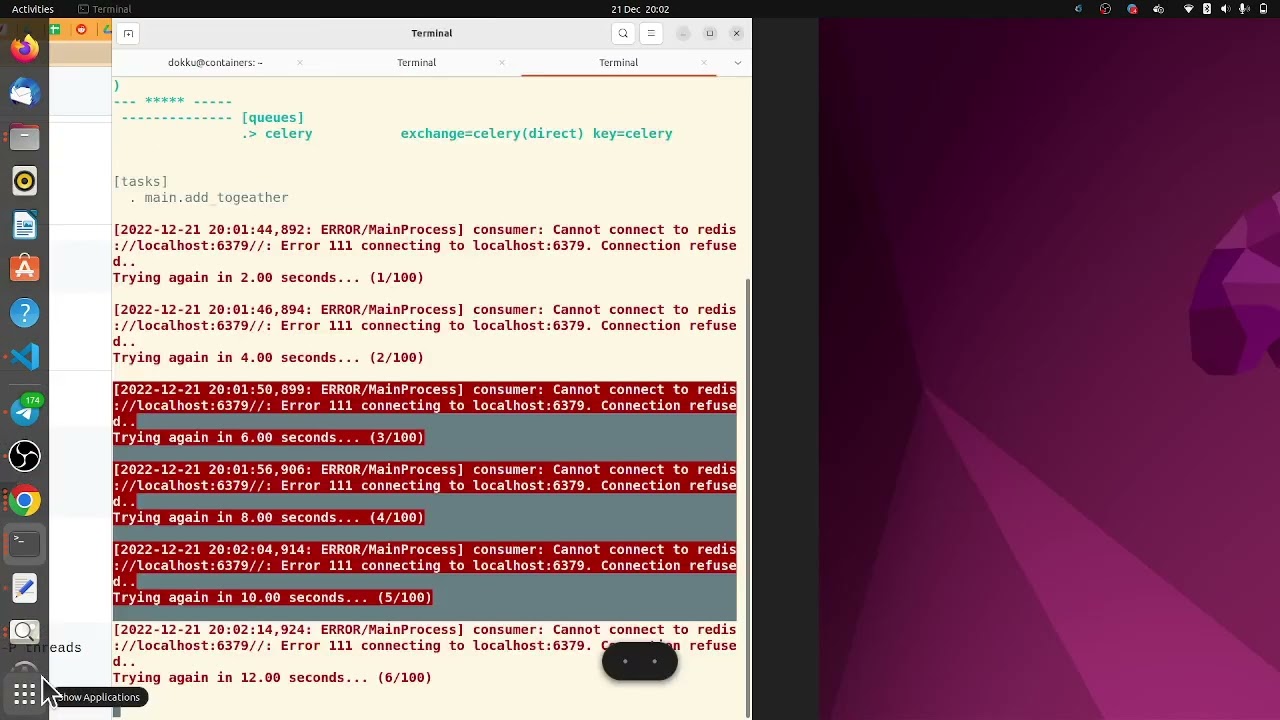
Task: Launch Firefox from the dock
Action: coord(25,48)
